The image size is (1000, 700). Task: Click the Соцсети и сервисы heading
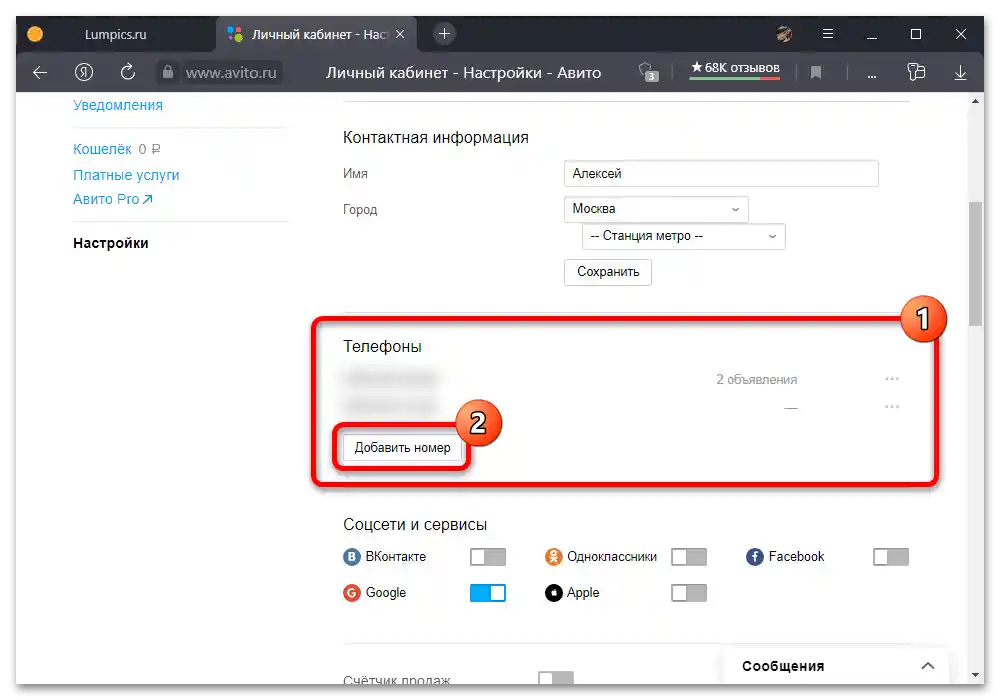(415, 524)
